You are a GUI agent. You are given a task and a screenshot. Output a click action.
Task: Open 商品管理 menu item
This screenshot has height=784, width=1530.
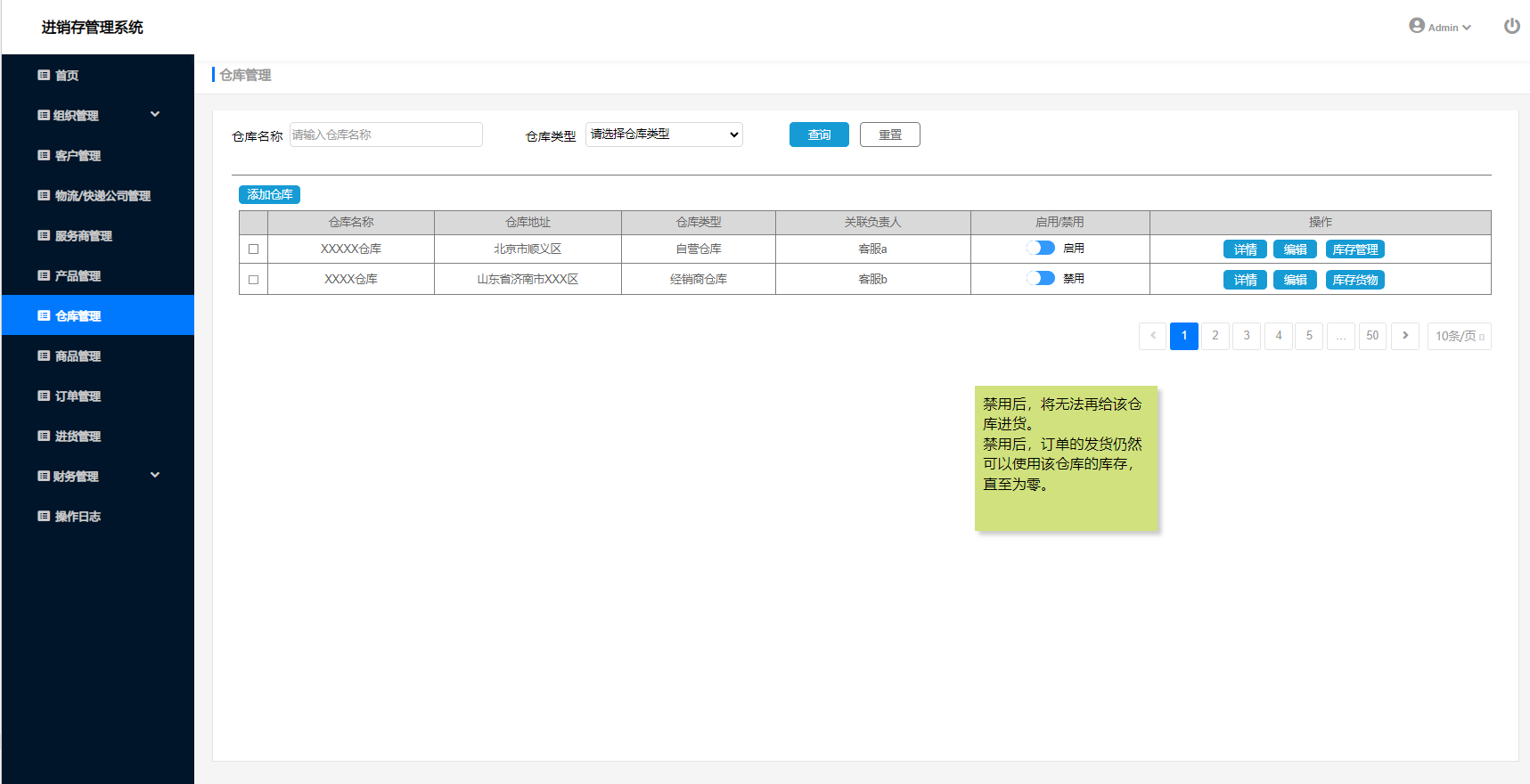[98, 355]
